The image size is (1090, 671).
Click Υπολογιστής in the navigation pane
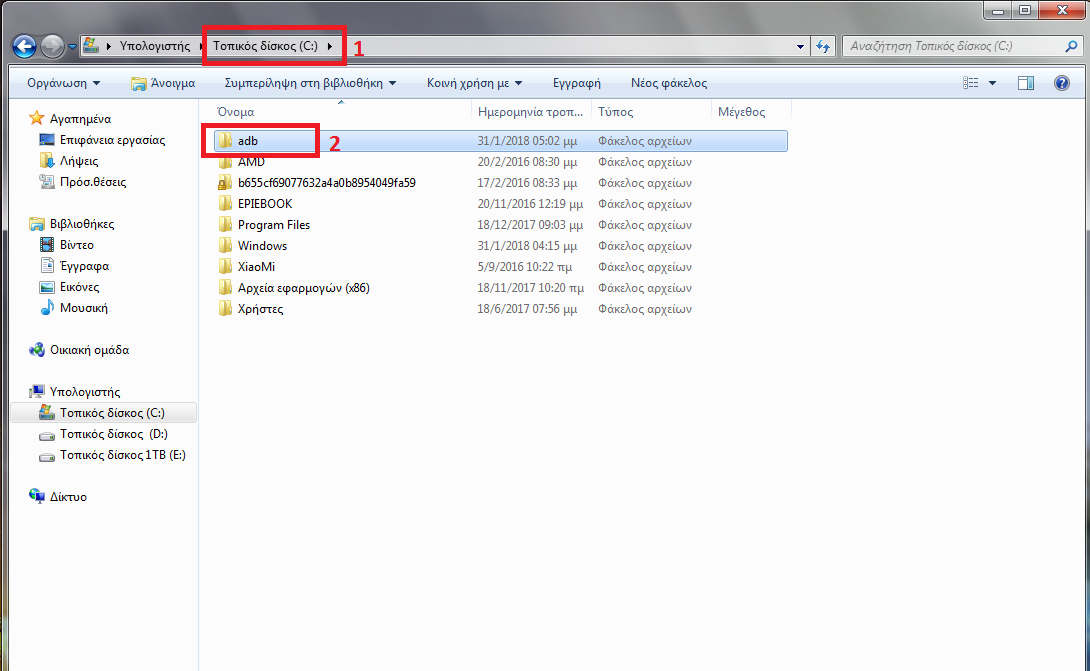click(x=85, y=391)
